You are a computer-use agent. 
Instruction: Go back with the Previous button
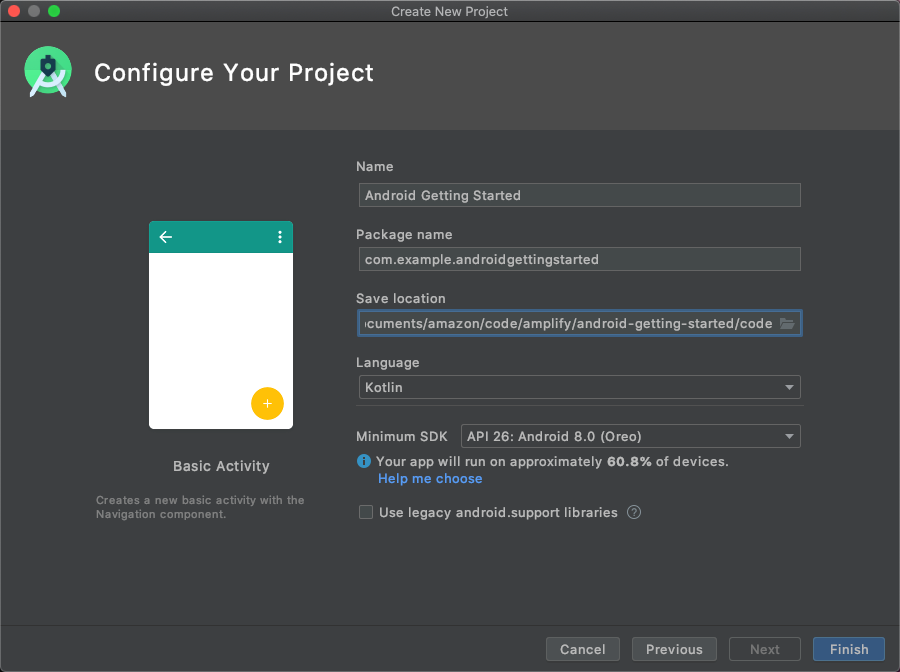tap(674, 649)
